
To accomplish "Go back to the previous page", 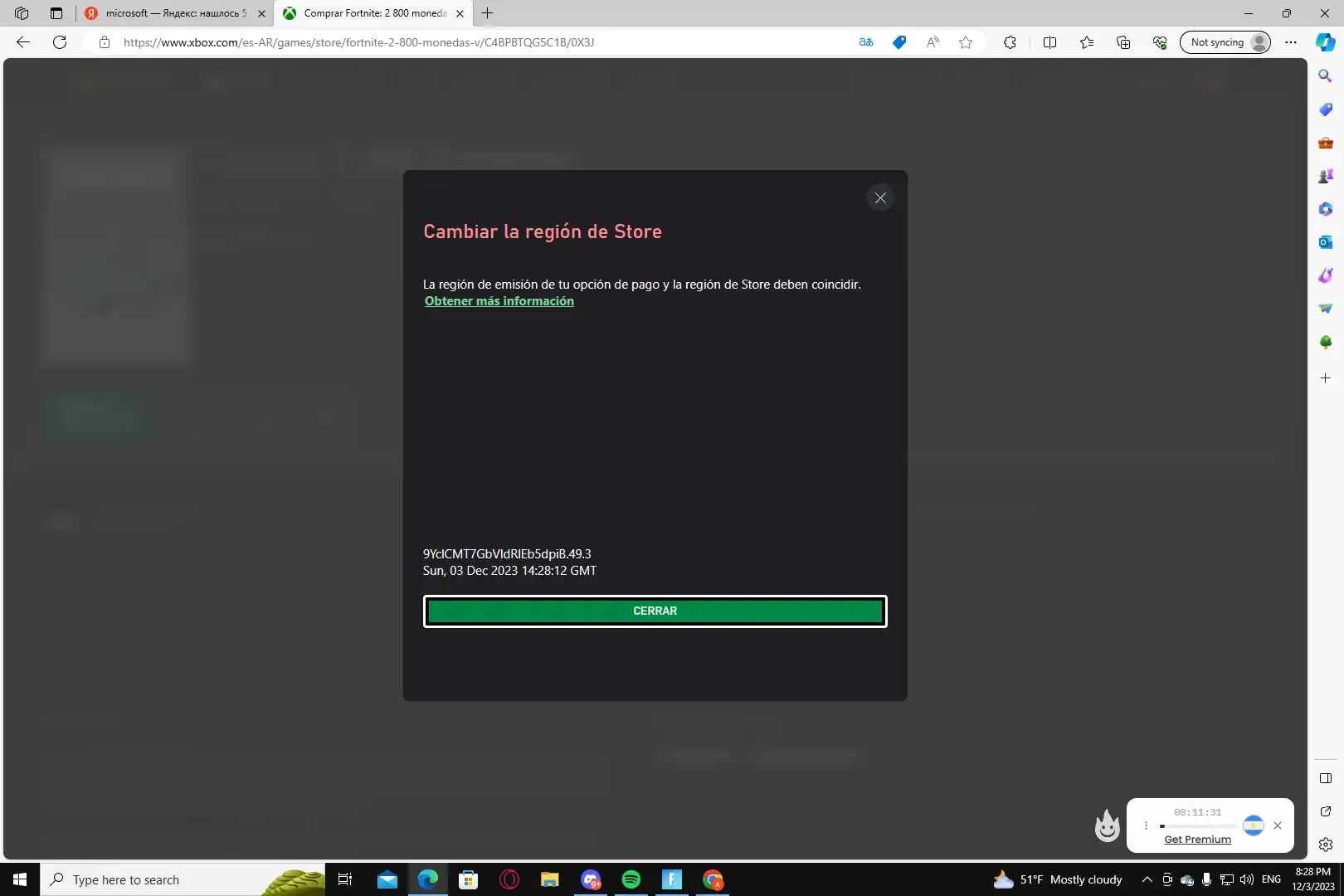I will point(23,42).
